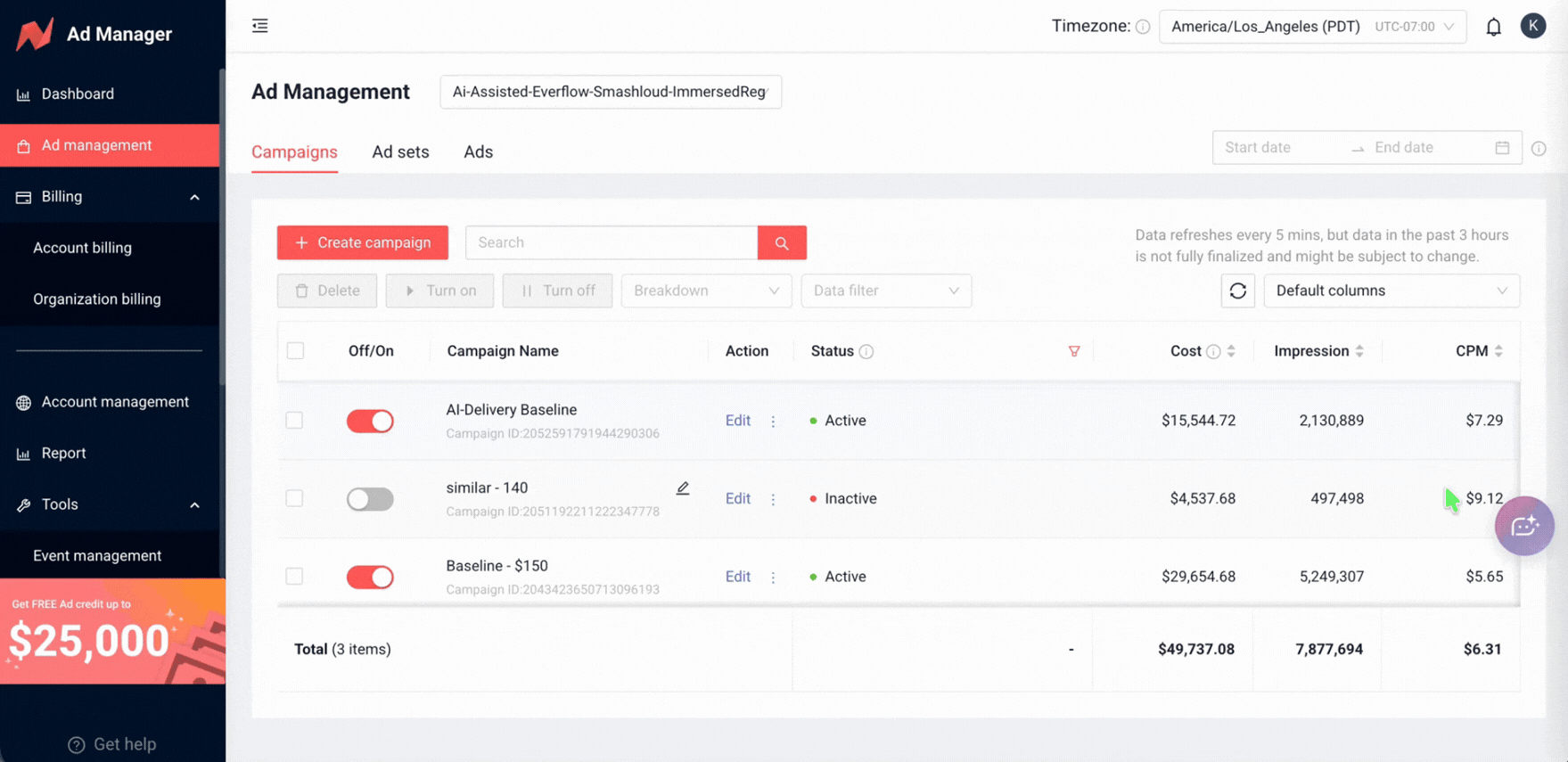Open the floating AI chat assistant icon

(x=1524, y=526)
